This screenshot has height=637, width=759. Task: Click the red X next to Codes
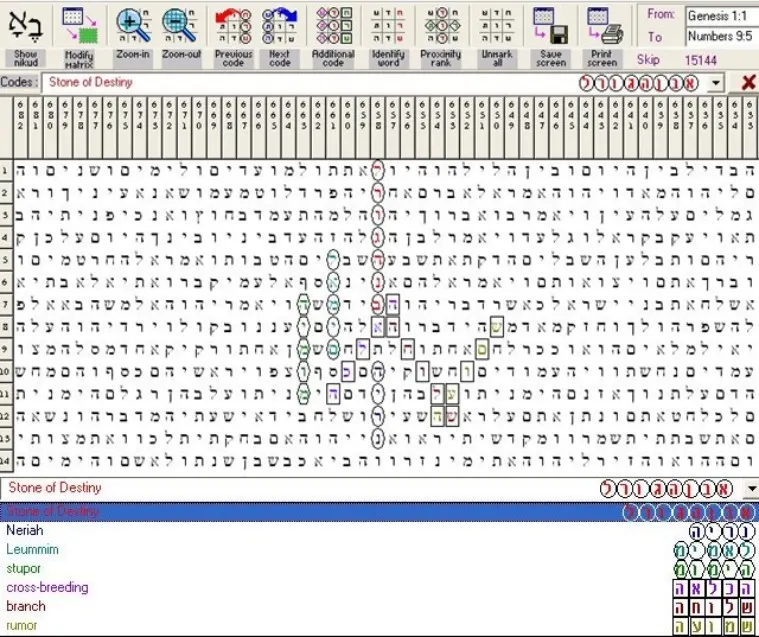point(748,82)
